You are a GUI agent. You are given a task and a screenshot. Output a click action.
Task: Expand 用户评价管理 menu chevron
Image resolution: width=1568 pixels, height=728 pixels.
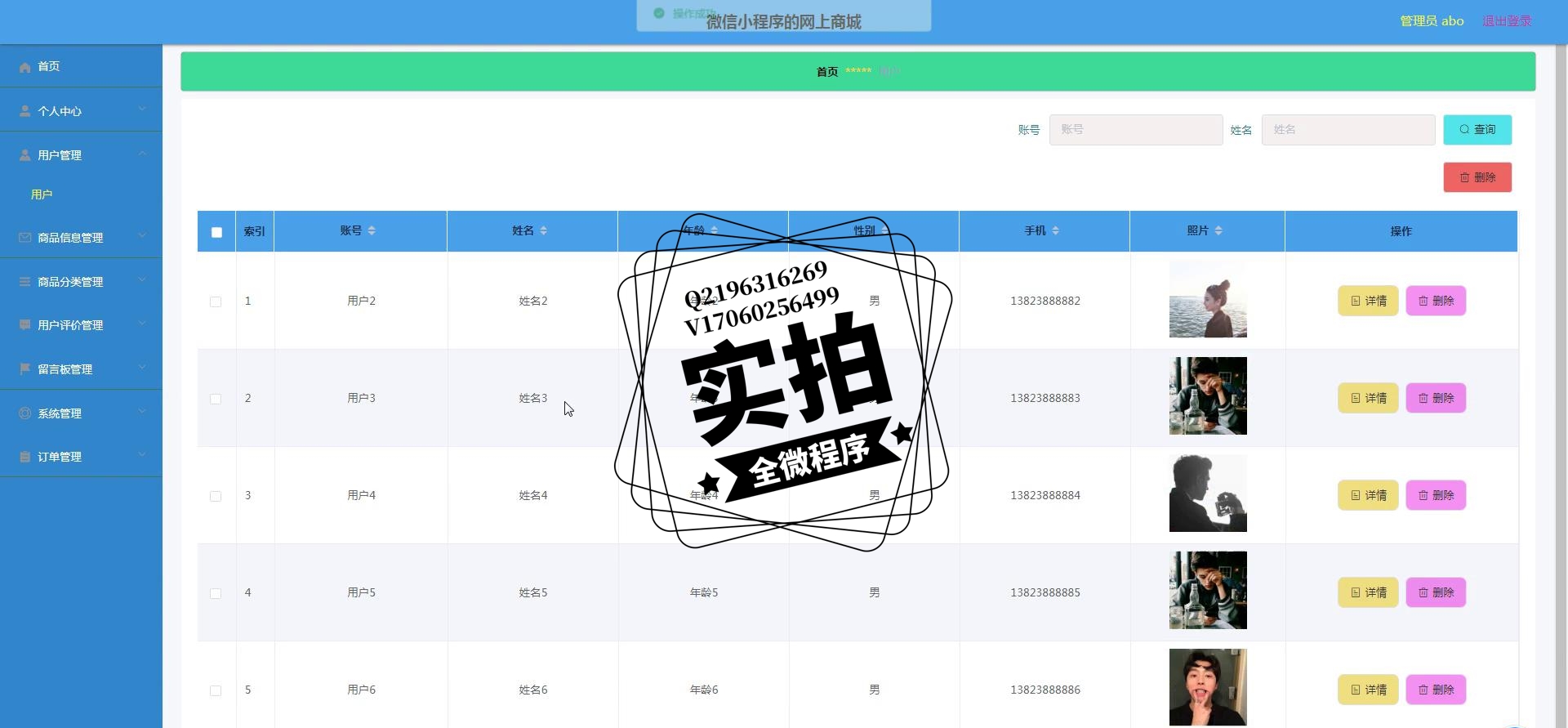coord(142,323)
